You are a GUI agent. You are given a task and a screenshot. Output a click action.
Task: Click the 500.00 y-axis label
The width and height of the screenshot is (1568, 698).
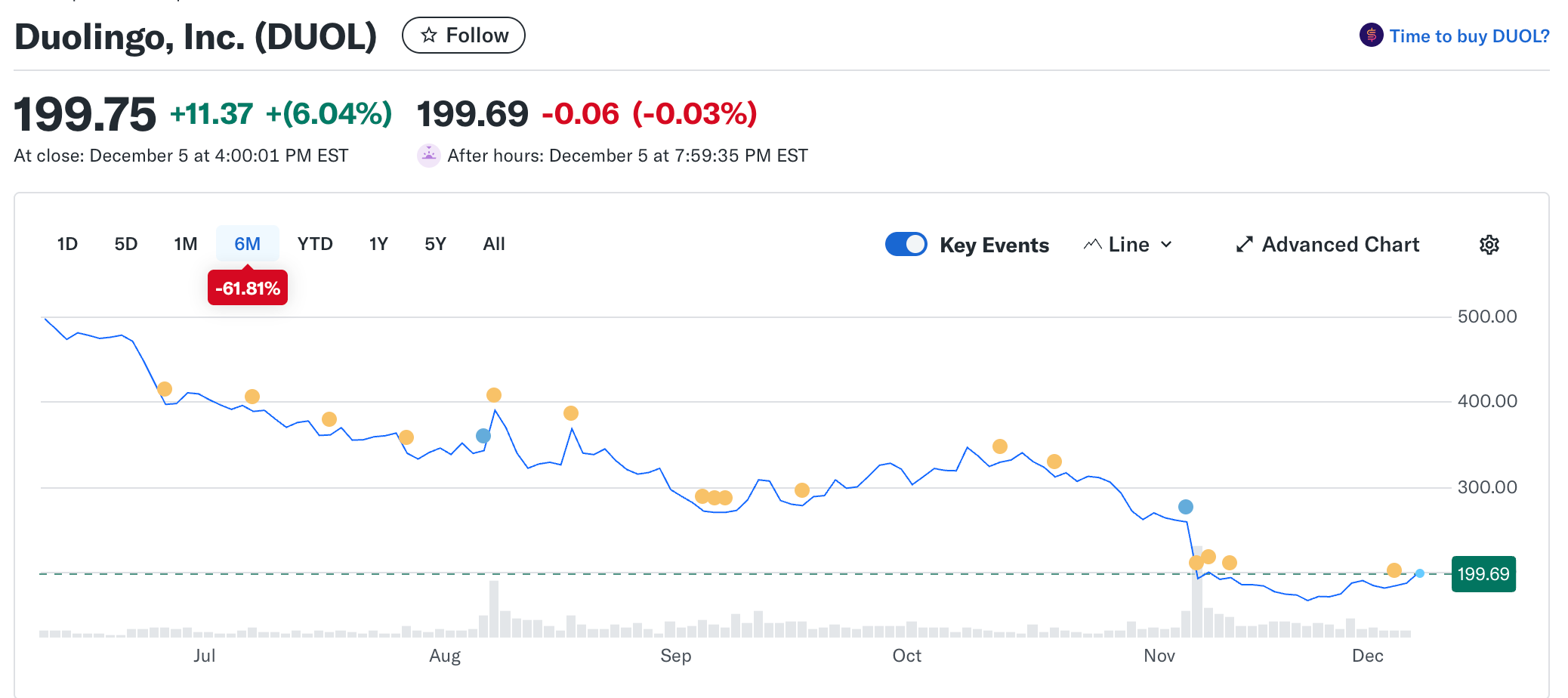tap(1487, 317)
